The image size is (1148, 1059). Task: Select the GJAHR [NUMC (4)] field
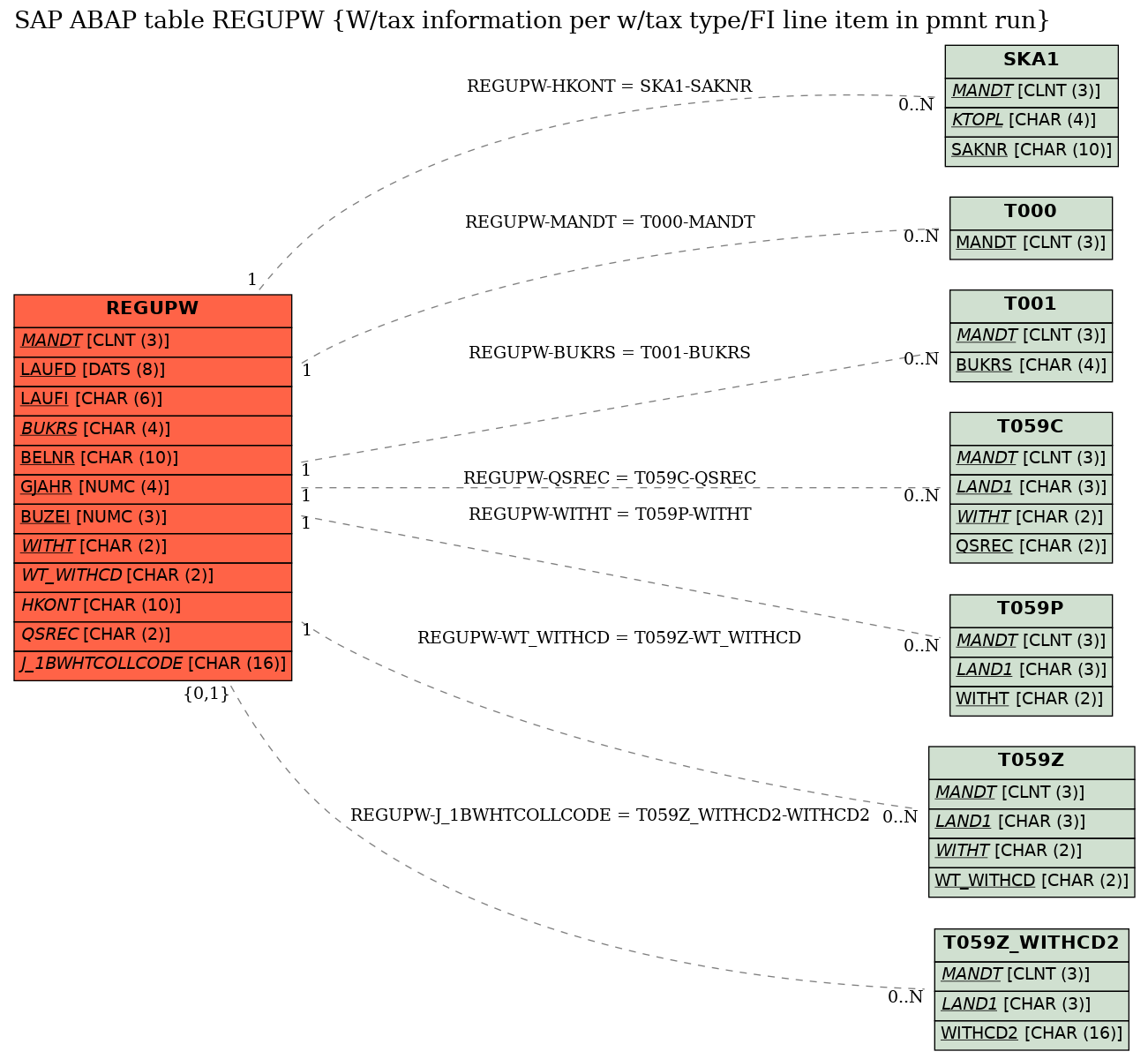153,488
